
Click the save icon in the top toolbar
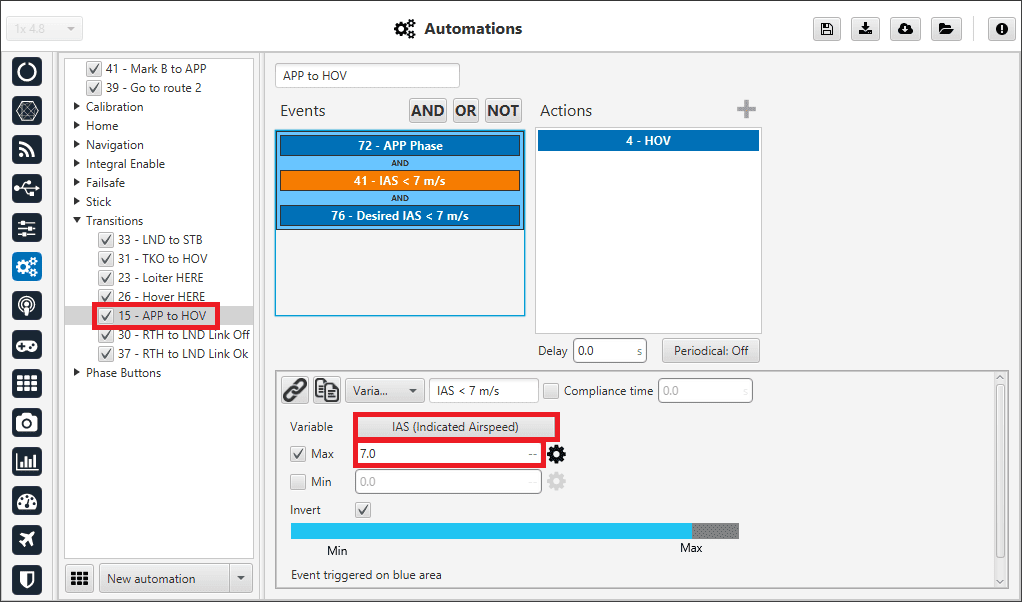coord(826,29)
